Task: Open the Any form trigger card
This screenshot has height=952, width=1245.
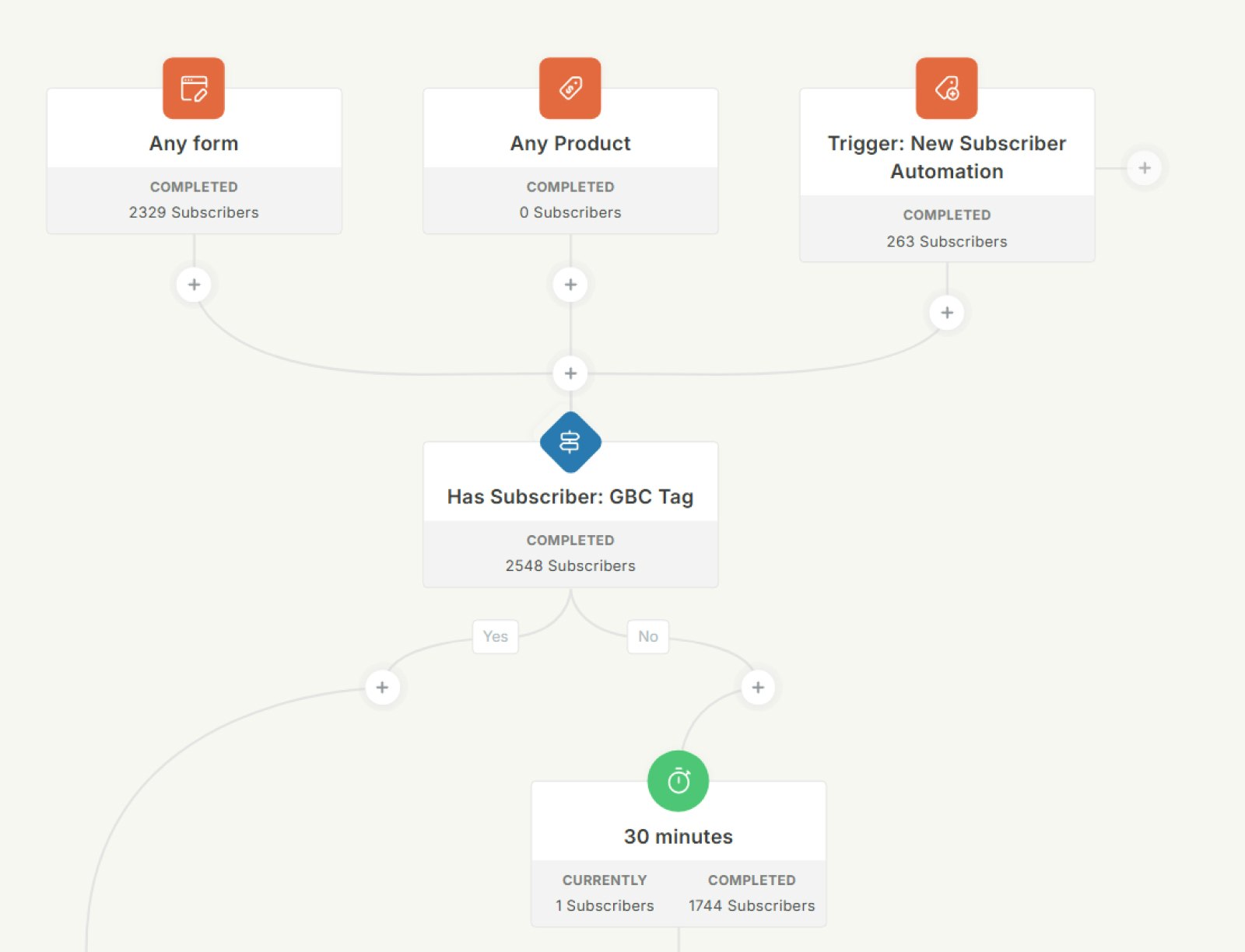Action: tap(194, 144)
